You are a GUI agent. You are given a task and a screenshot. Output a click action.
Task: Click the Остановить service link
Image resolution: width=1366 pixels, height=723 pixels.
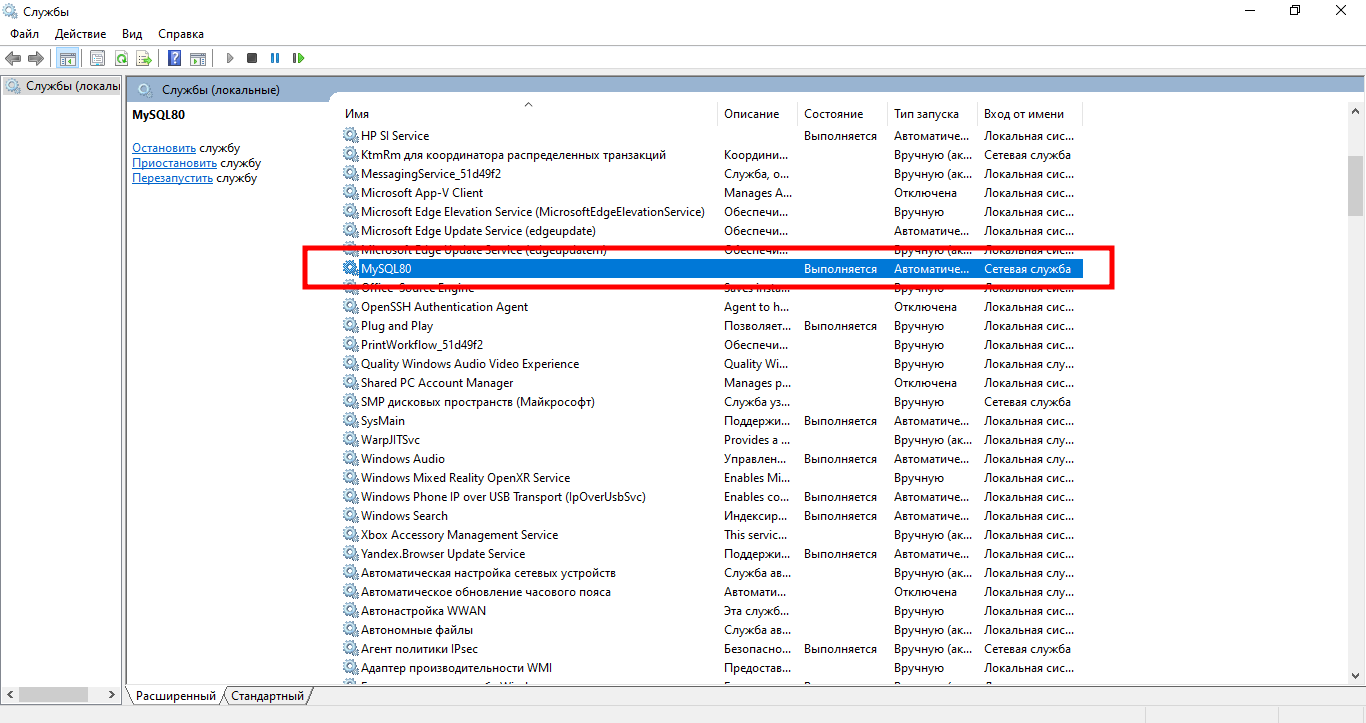tap(164, 148)
